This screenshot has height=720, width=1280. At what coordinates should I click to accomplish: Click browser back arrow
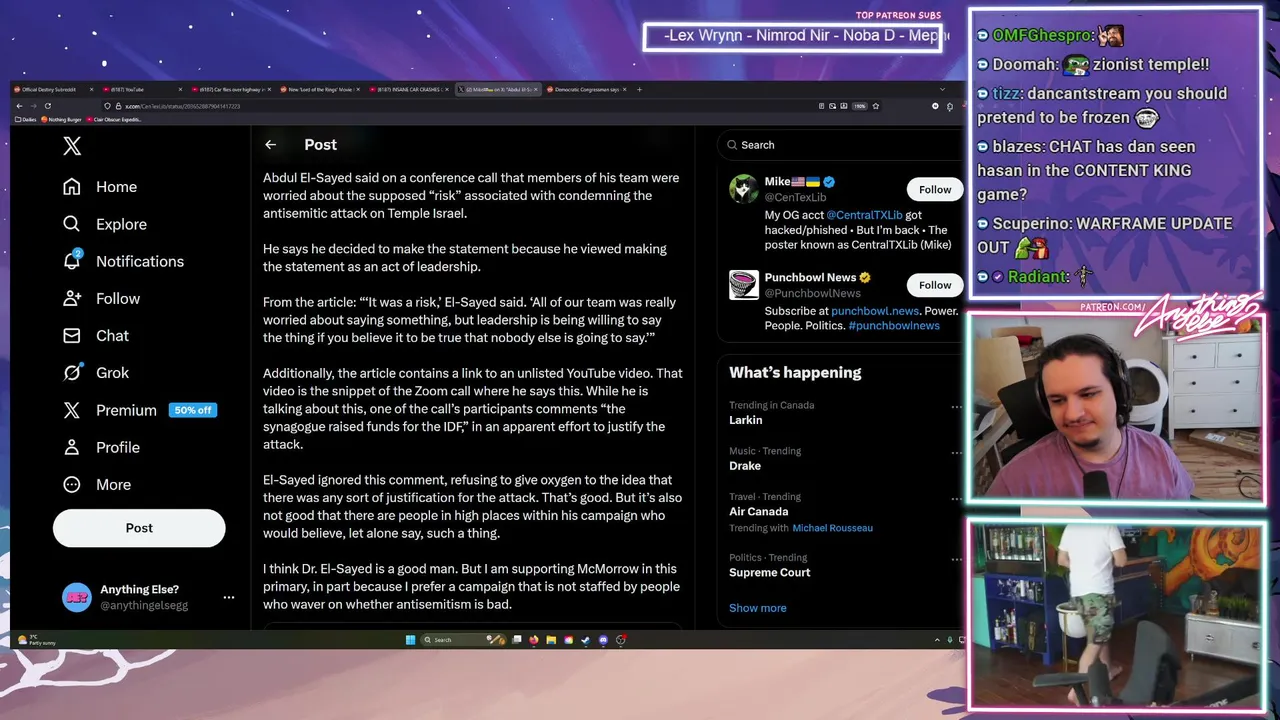(19, 106)
